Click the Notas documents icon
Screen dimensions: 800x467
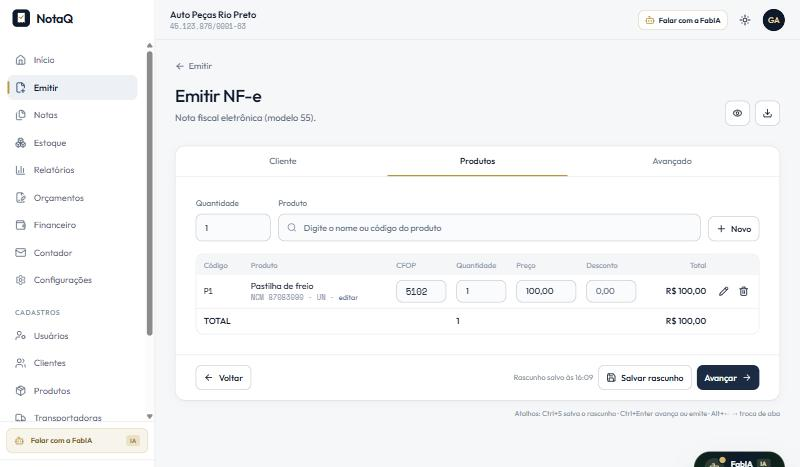(20, 115)
